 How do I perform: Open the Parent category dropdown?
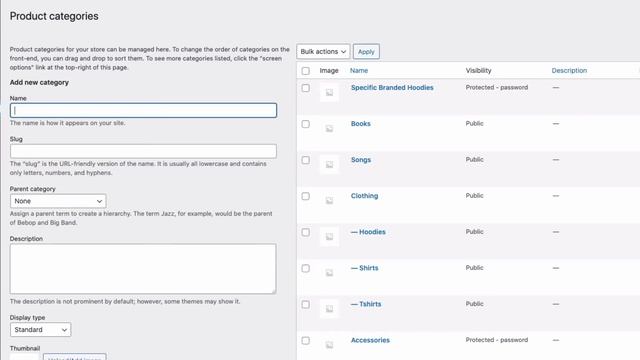pyautogui.click(x=58, y=201)
